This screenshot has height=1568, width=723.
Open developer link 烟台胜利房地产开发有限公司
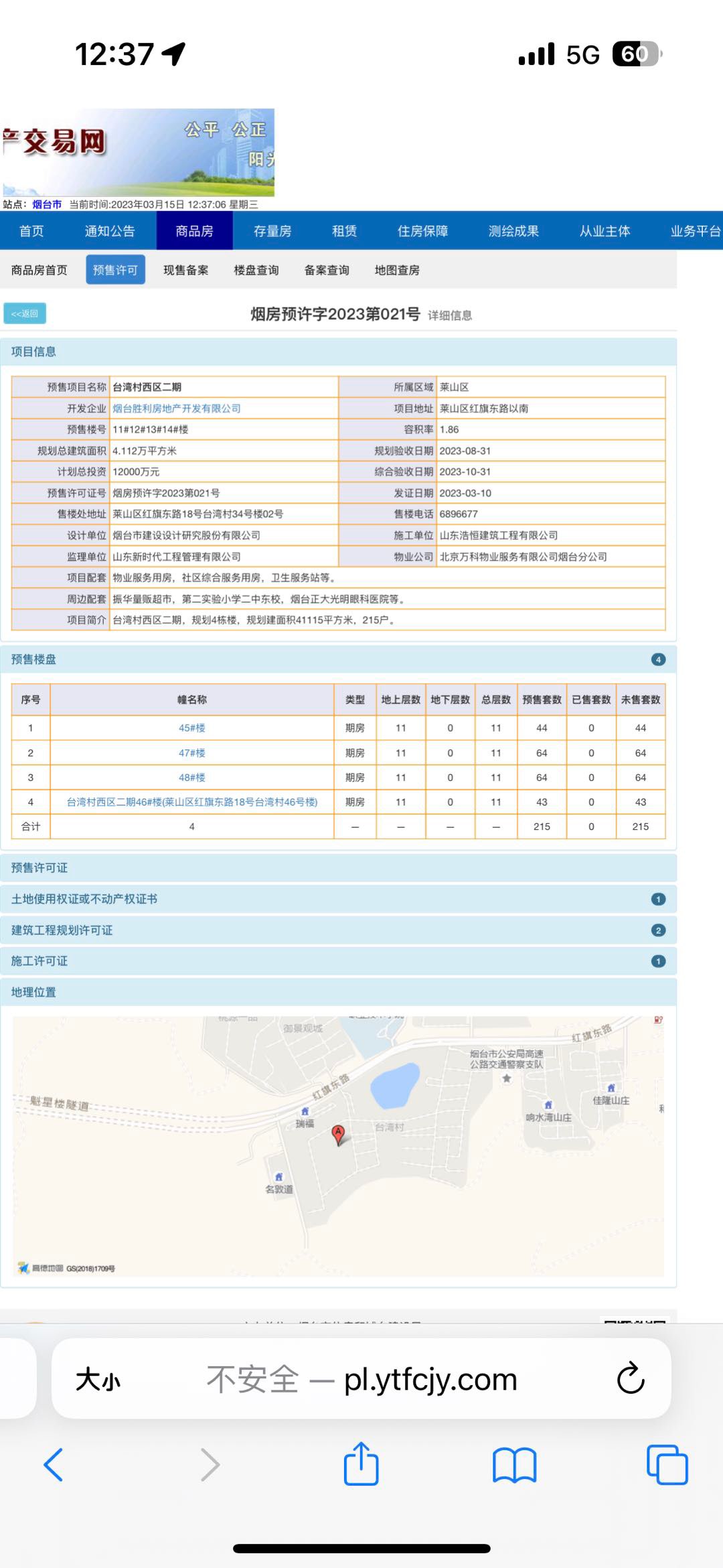tap(177, 409)
